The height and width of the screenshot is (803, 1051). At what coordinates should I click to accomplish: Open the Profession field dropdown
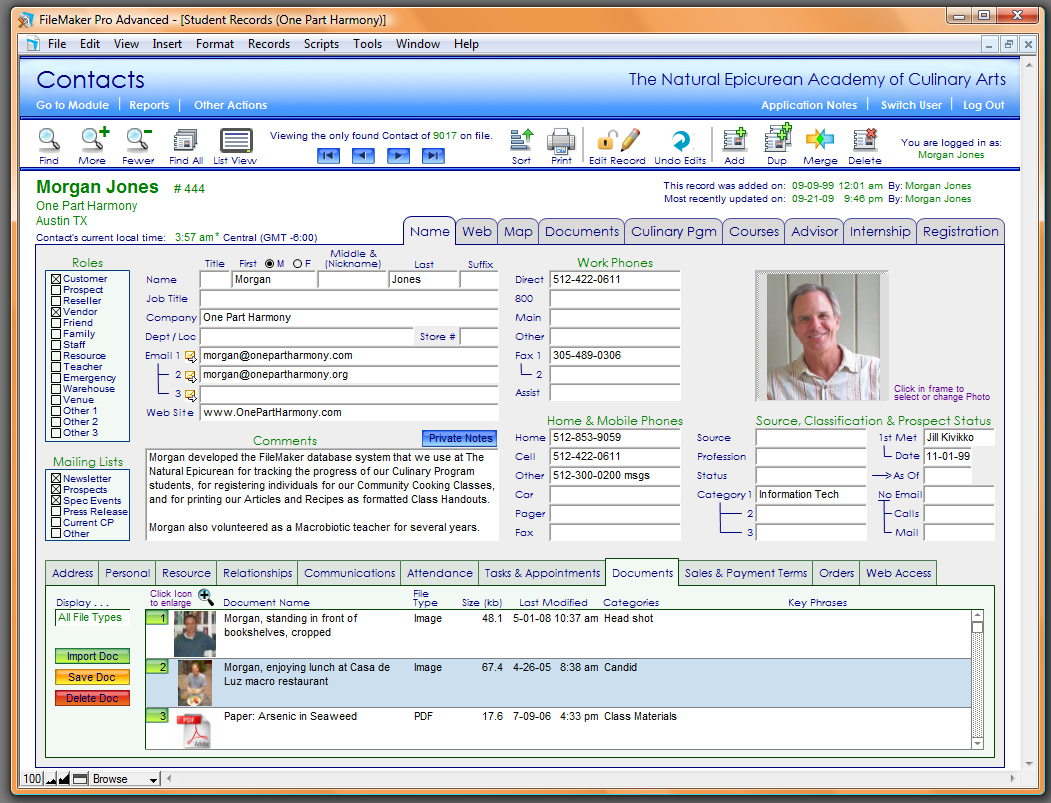pyautogui.click(x=811, y=456)
